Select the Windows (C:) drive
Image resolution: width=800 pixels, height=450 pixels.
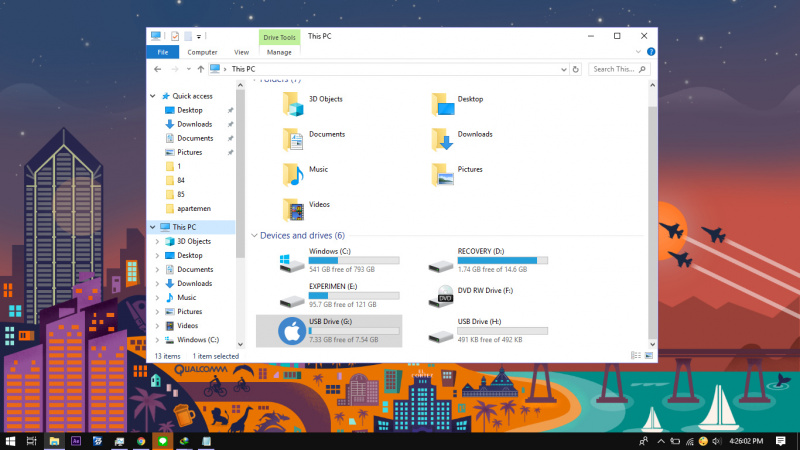pyautogui.click(x=339, y=260)
